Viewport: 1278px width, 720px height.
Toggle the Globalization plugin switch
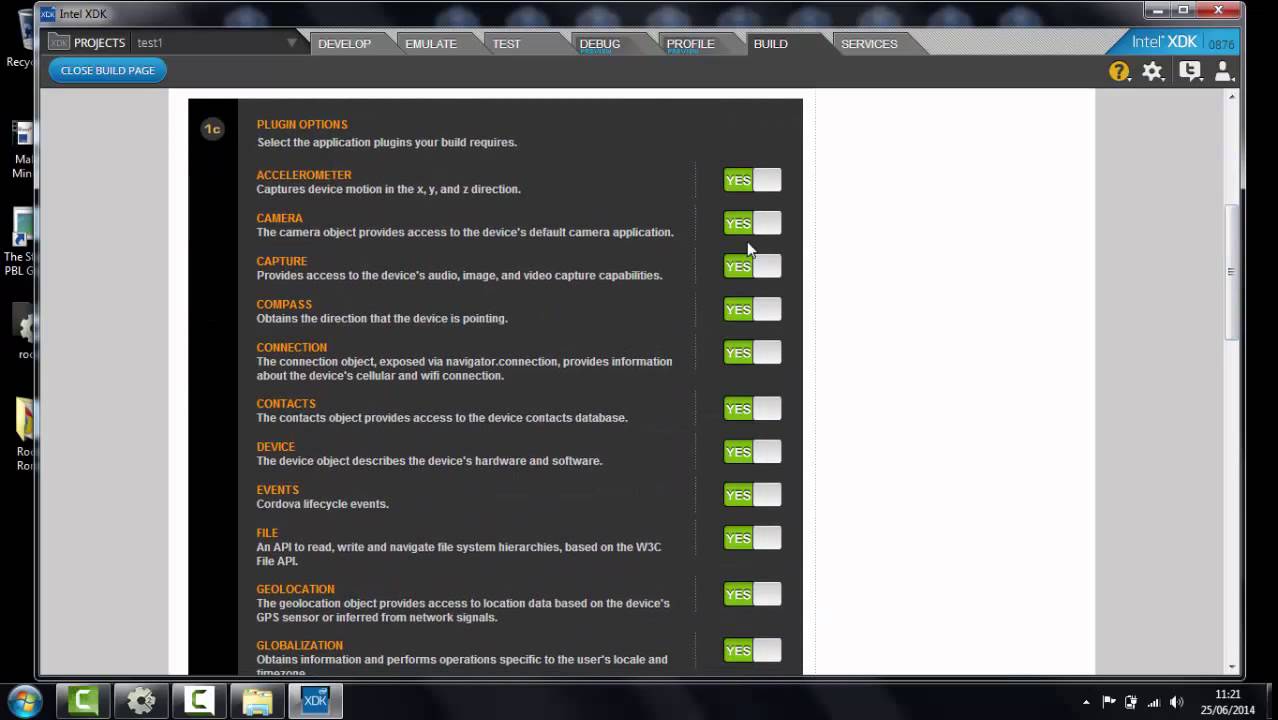[x=752, y=650]
